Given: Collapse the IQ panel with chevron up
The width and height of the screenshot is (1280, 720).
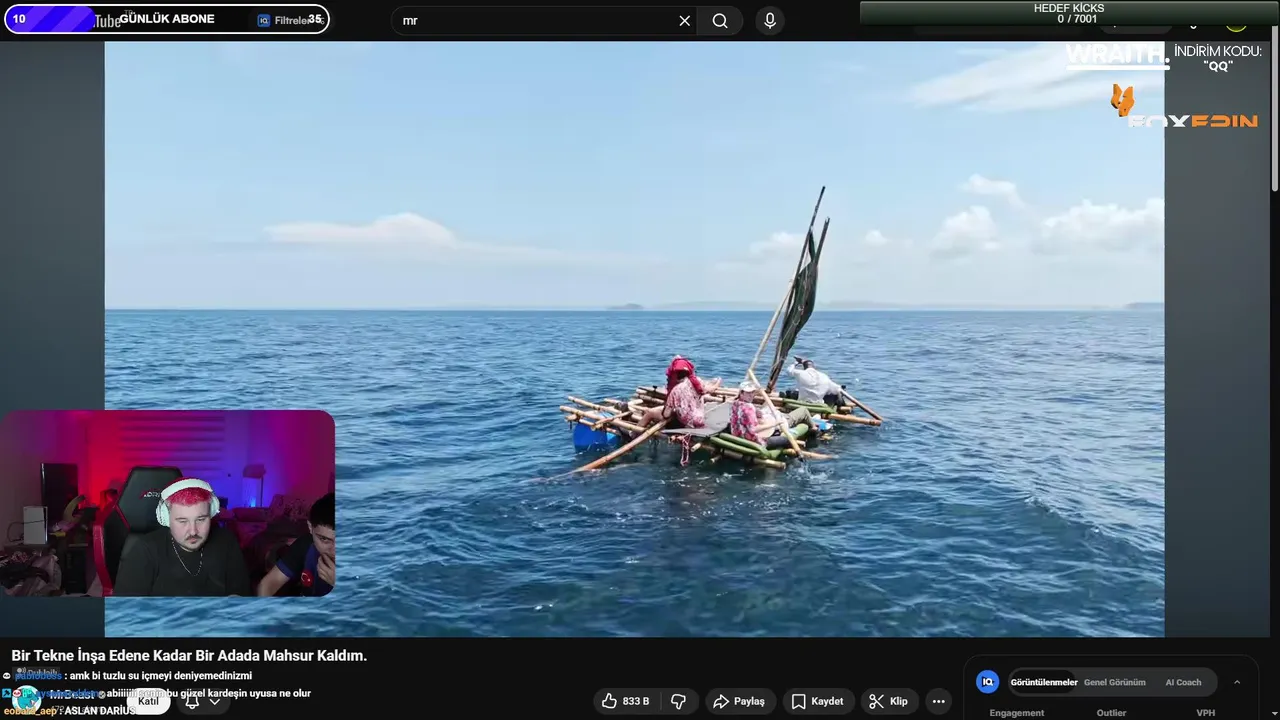Looking at the screenshot, I should click(x=1237, y=682).
